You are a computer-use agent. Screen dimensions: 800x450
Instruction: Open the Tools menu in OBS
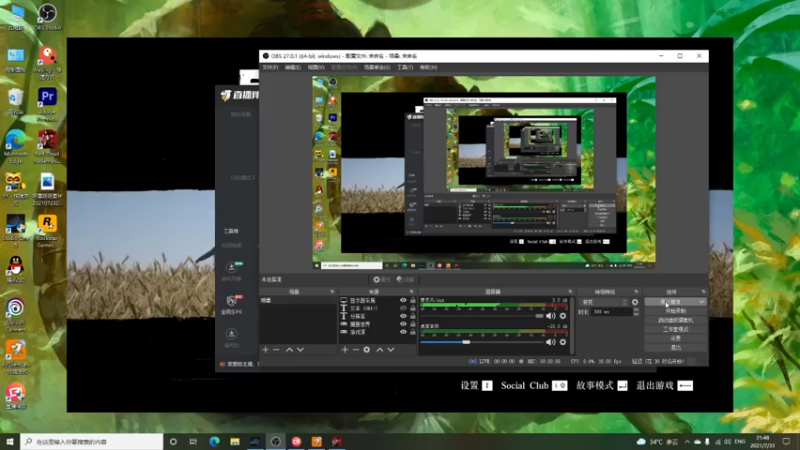click(405, 67)
